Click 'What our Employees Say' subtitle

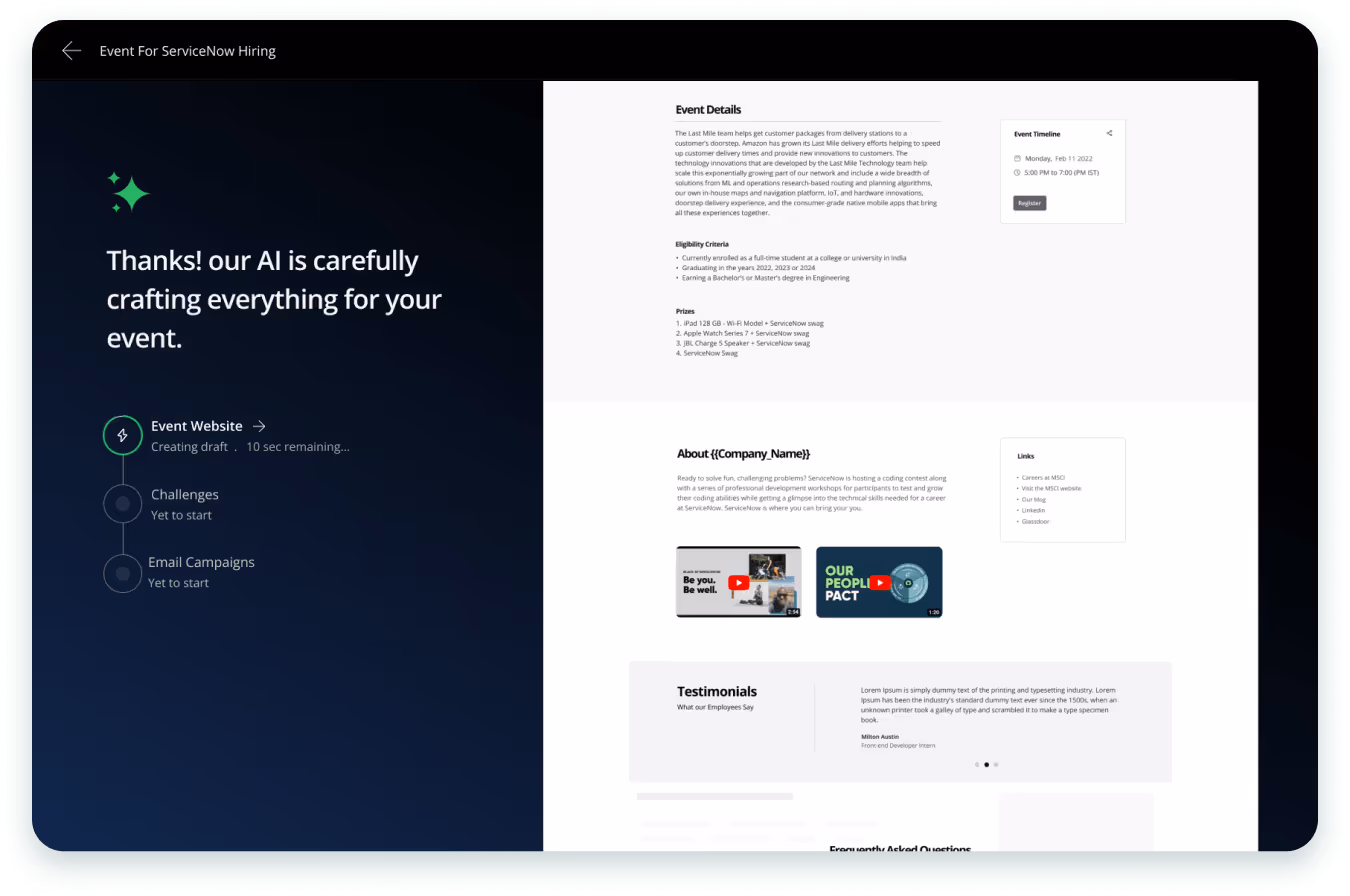(715, 707)
